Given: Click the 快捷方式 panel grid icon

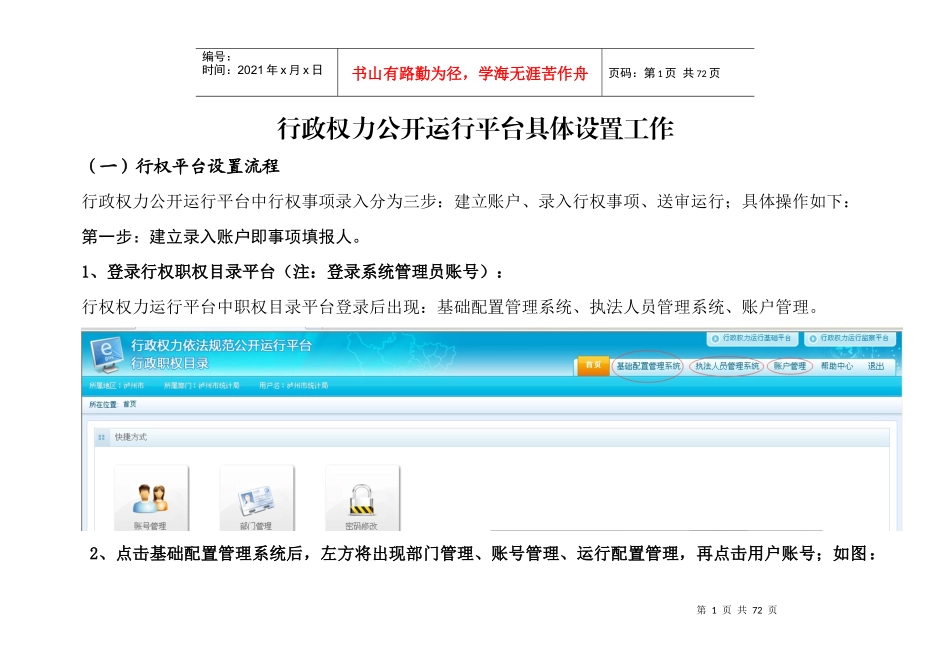Looking at the screenshot, I should 101,437.
